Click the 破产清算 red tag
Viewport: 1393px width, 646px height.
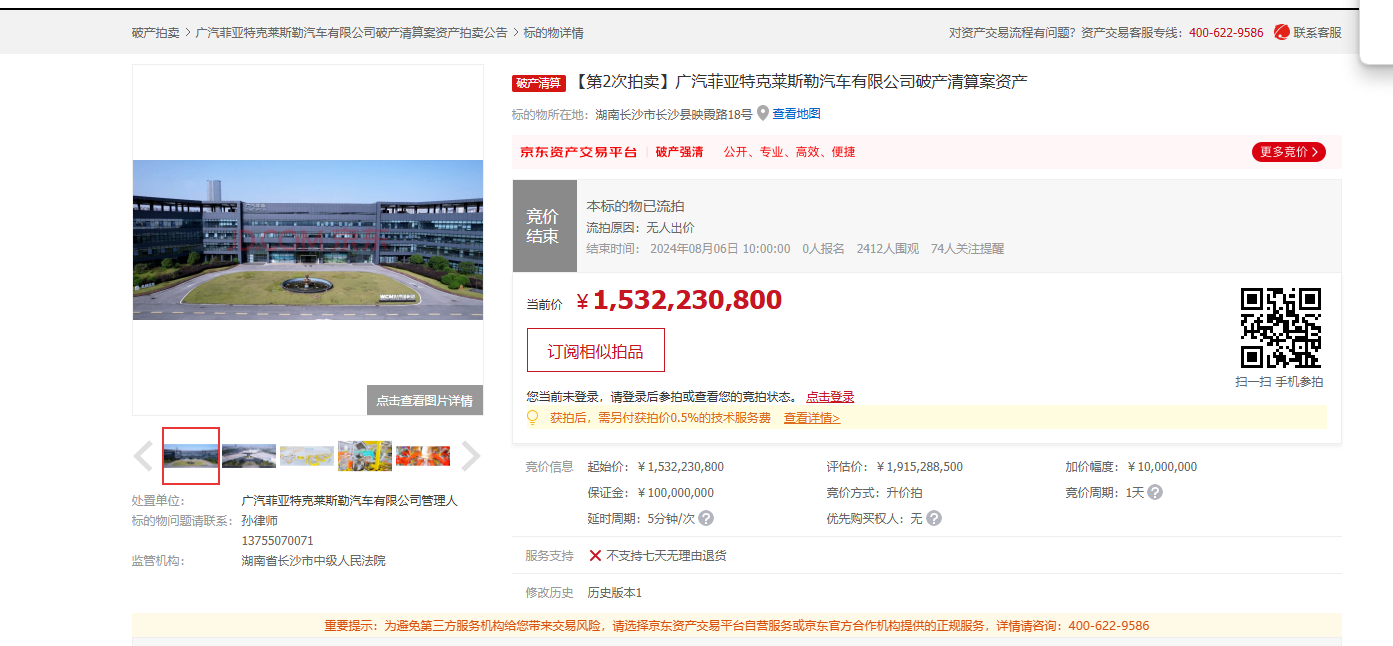coord(539,83)
